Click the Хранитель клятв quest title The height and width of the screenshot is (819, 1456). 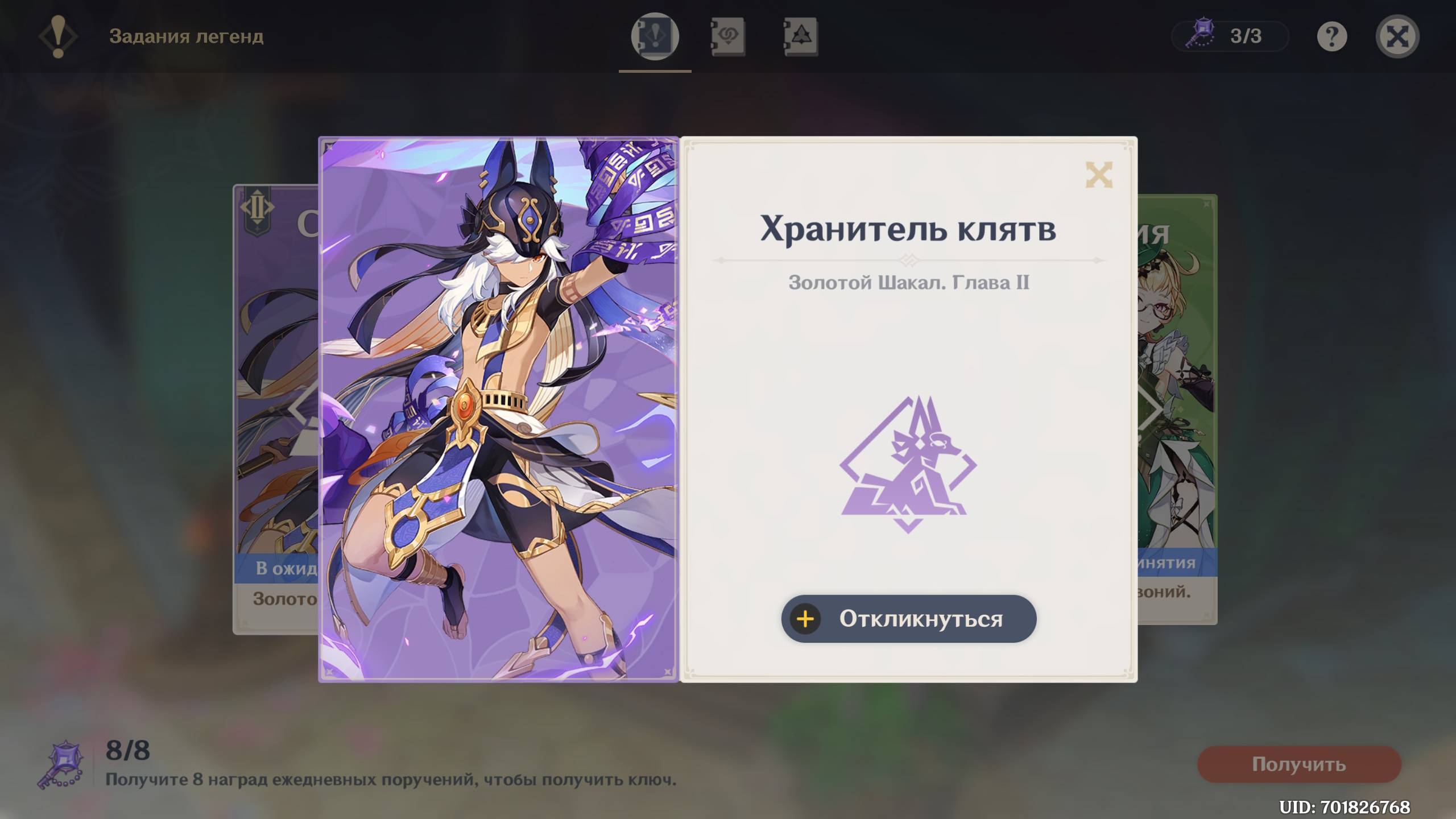[908, 229]
